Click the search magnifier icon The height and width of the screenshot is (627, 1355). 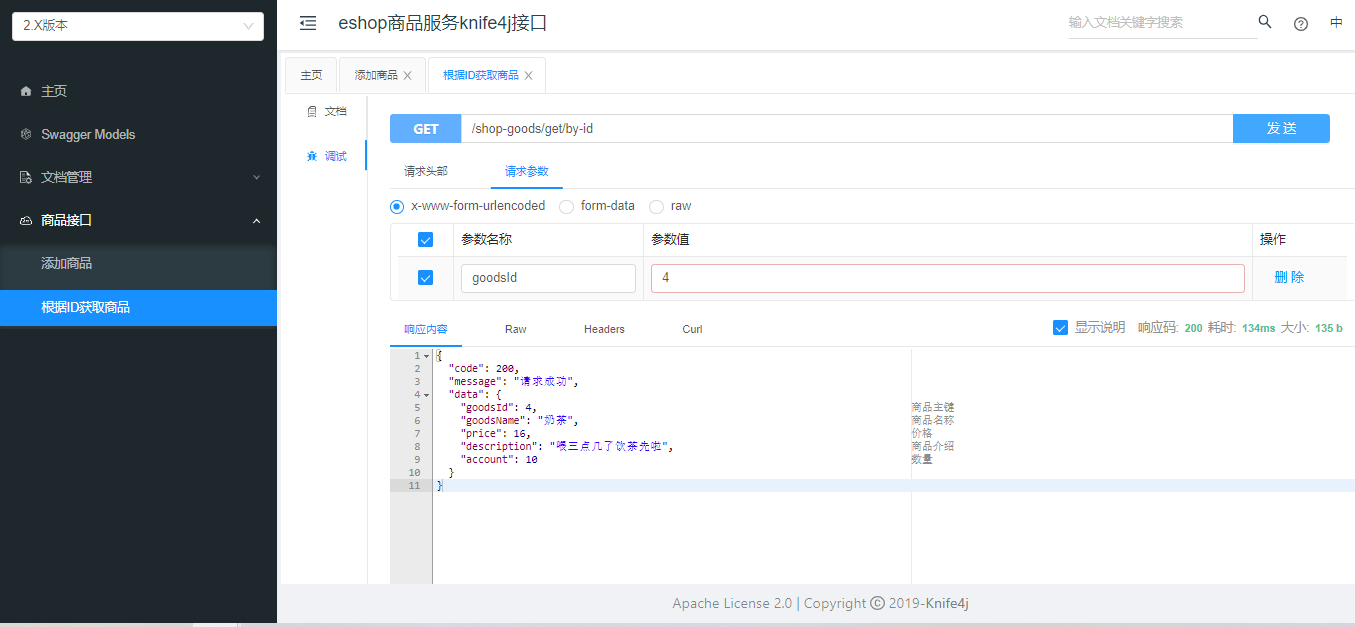pyautogui.click(x=1265, y=22)
